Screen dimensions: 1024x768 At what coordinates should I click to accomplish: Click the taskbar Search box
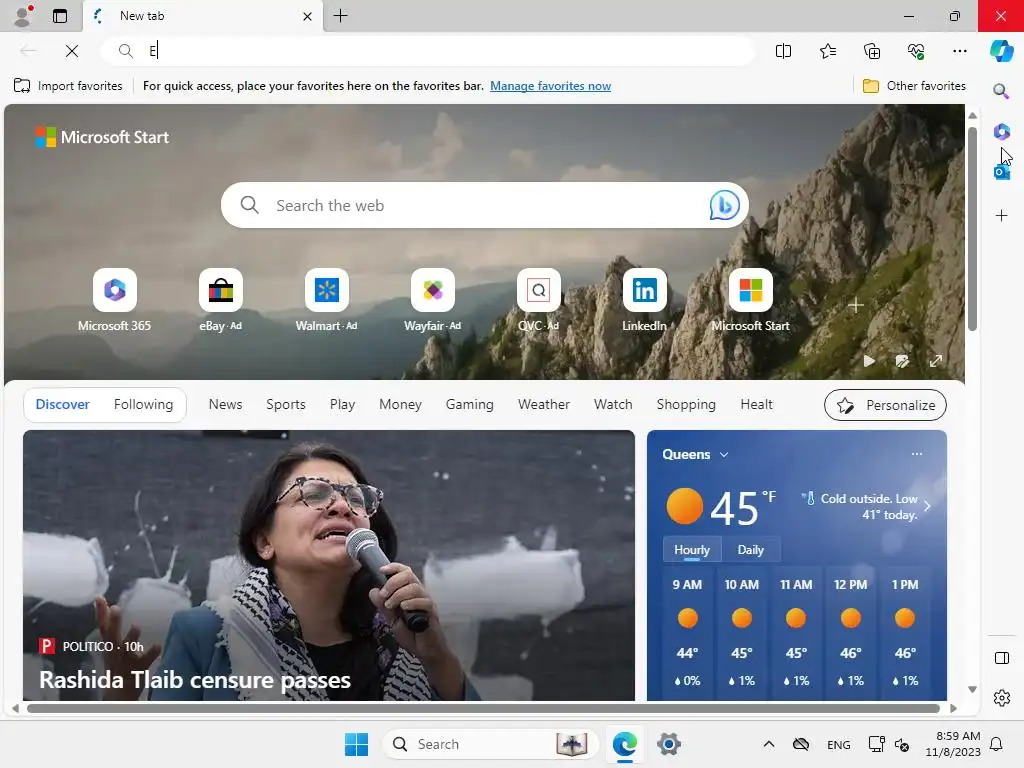(x=490, y=744)
